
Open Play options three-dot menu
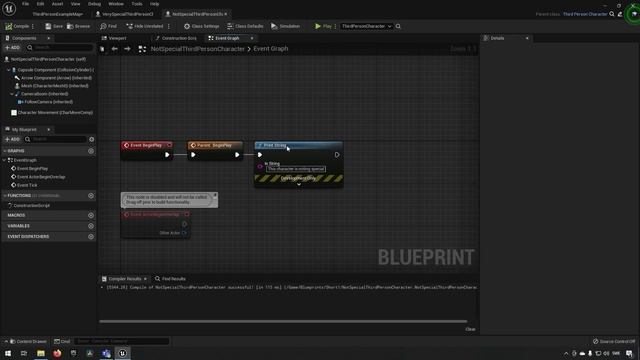(x=336, y=26)
